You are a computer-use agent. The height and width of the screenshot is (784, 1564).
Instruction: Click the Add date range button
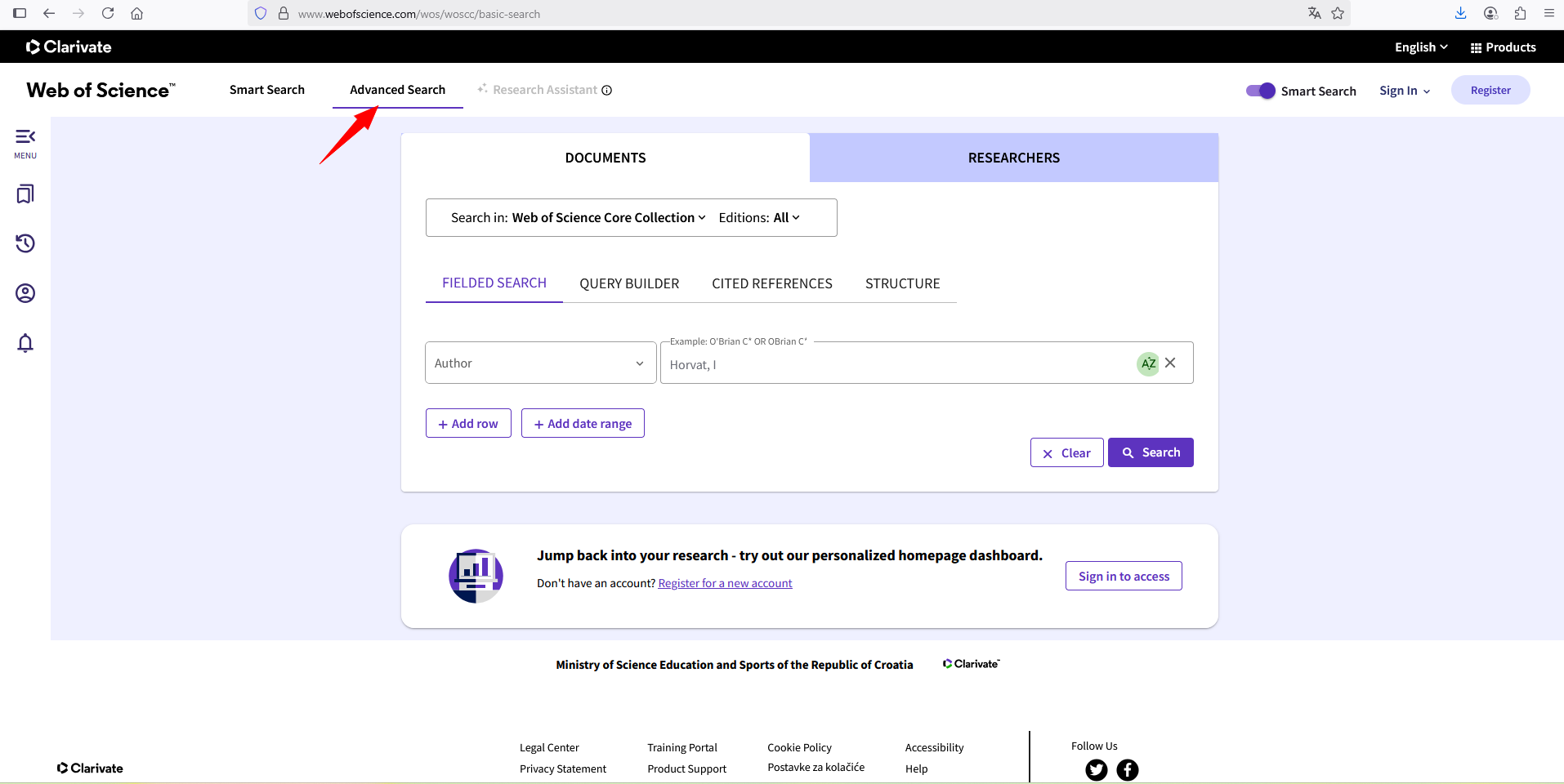coord(583,424)
